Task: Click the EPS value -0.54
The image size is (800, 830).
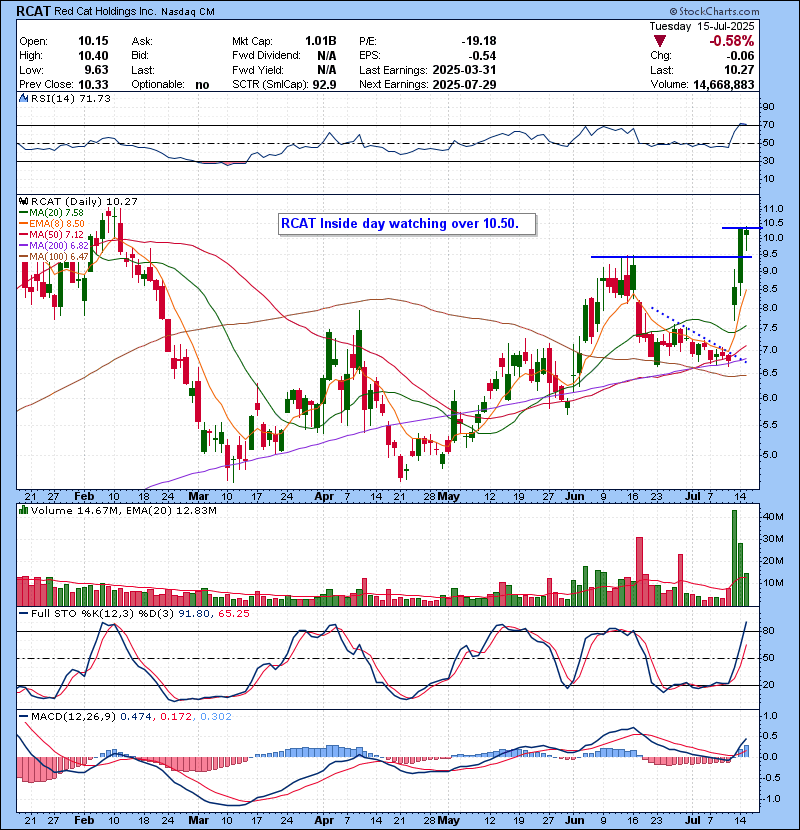Action: tap(482, 56)
